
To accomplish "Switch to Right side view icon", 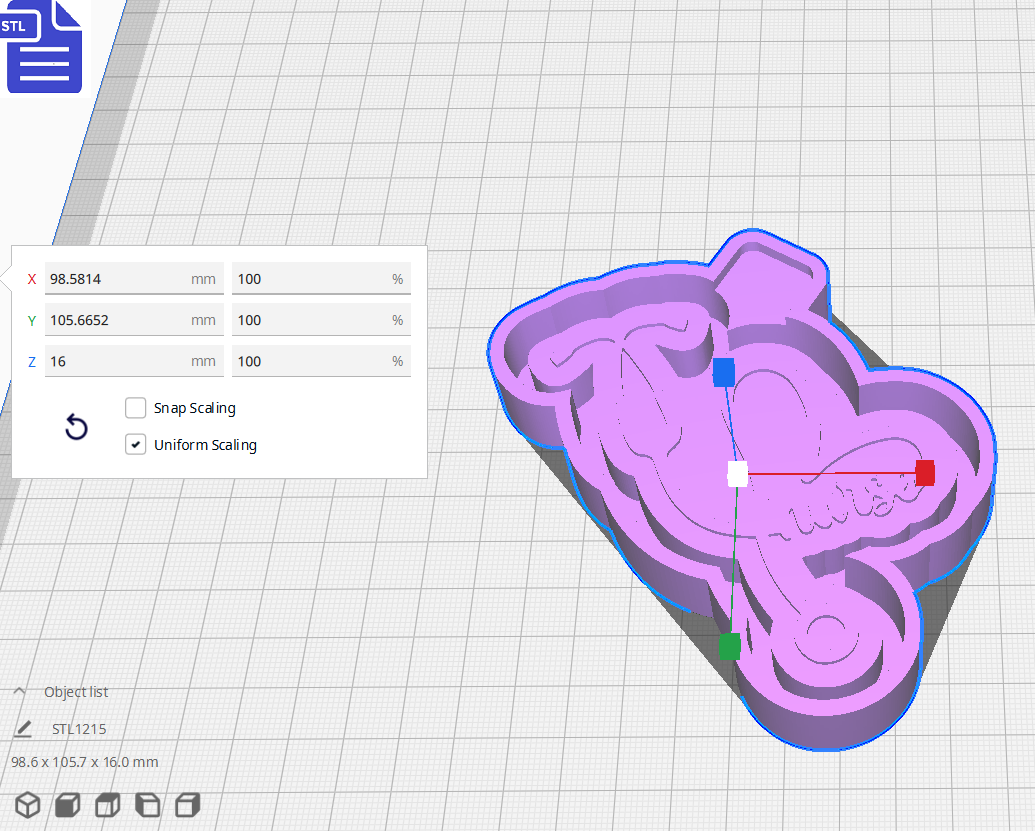I will (187, 805).
